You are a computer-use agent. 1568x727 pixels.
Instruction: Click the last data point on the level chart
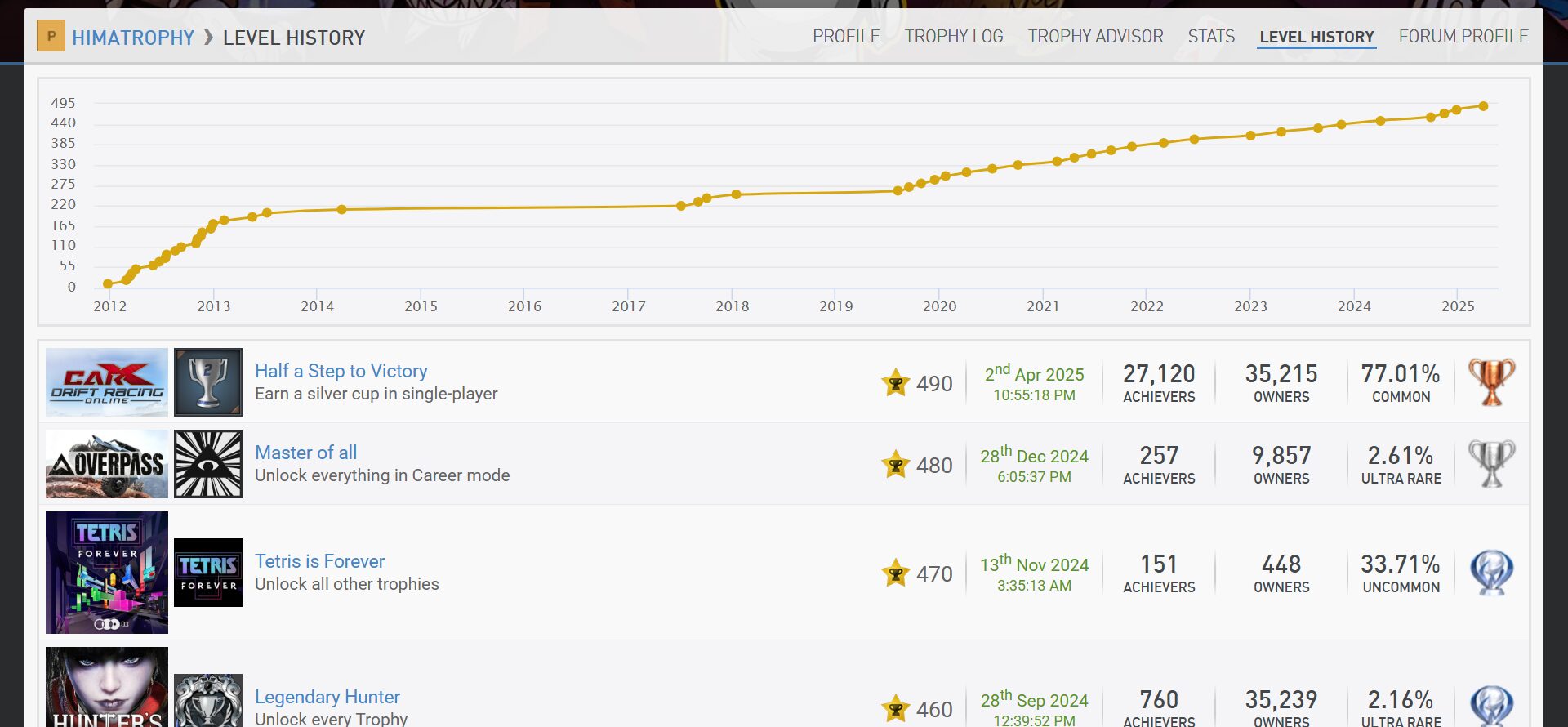[1483, 106]
